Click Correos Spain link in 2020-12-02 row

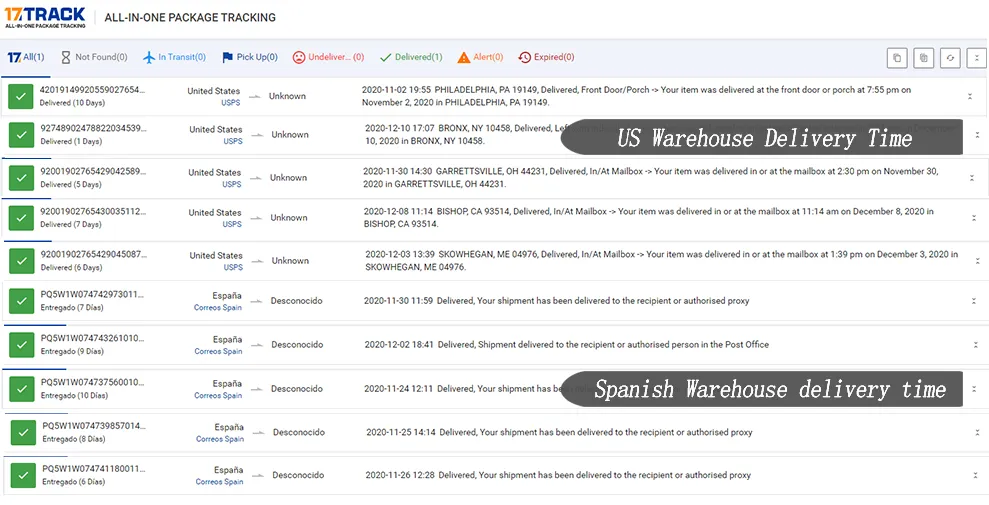point(218,351)
